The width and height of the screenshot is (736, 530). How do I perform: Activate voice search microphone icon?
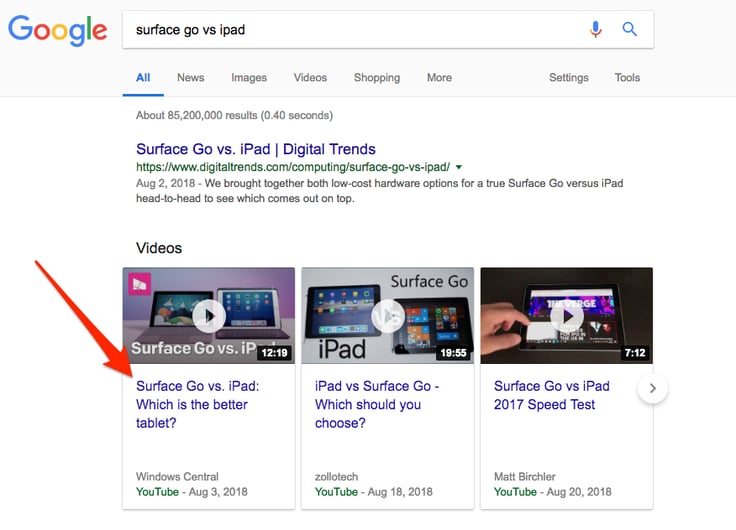pyautogui.click(x=595, y=30)
